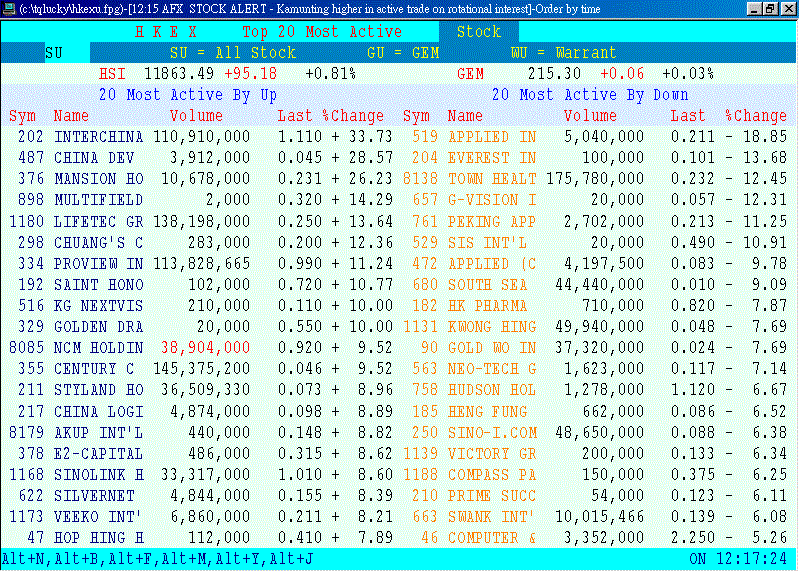Image resolution: width=799 pixels, height=571 pixels.
Task: Select GU = GEM option
Action: 404,53
